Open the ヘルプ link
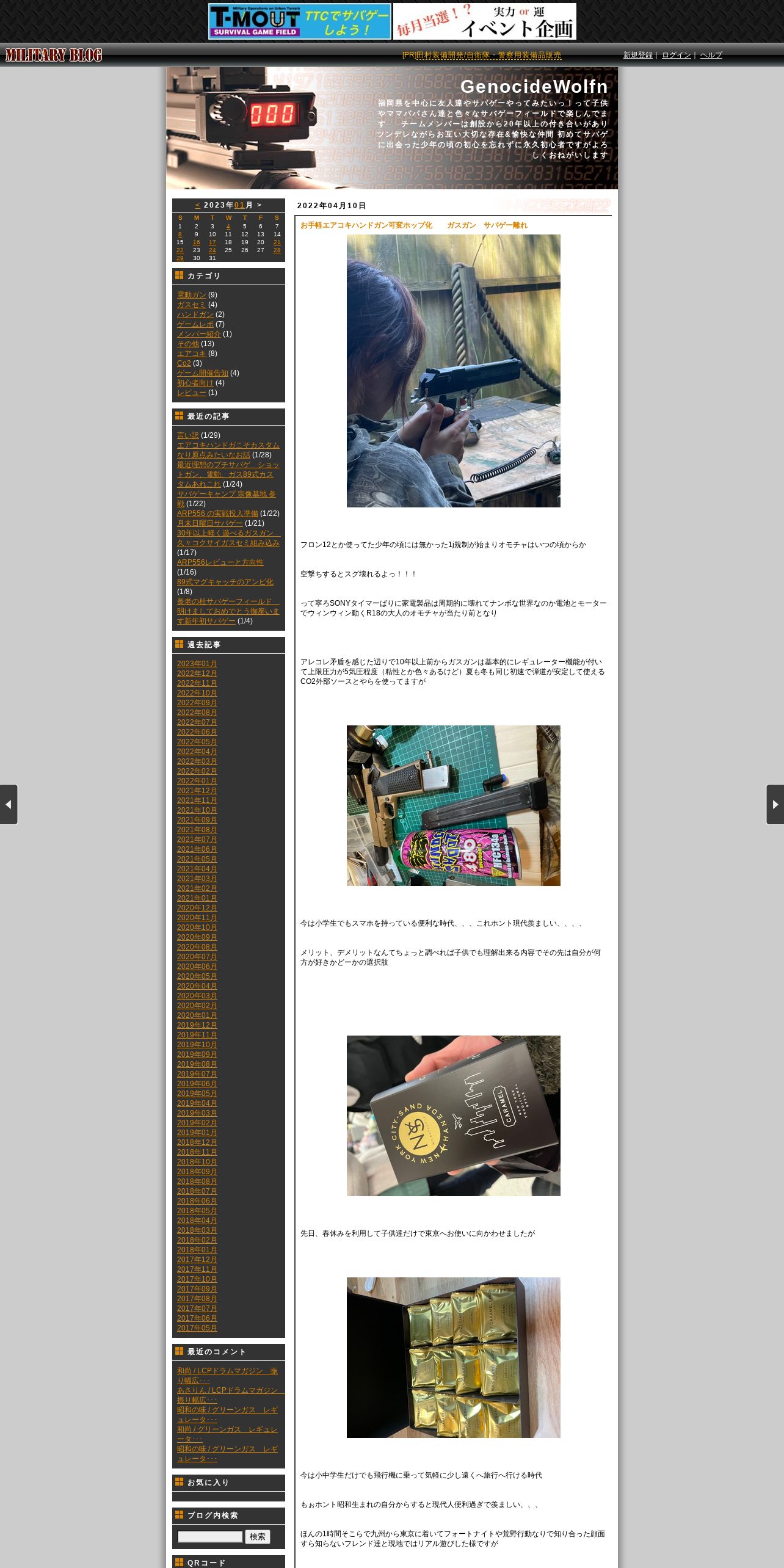This screenshot has height=1568, width=784. [711, 55]
